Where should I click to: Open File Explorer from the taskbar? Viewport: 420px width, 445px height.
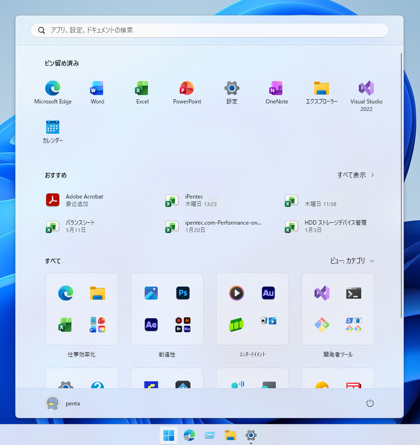pos(230,435)
